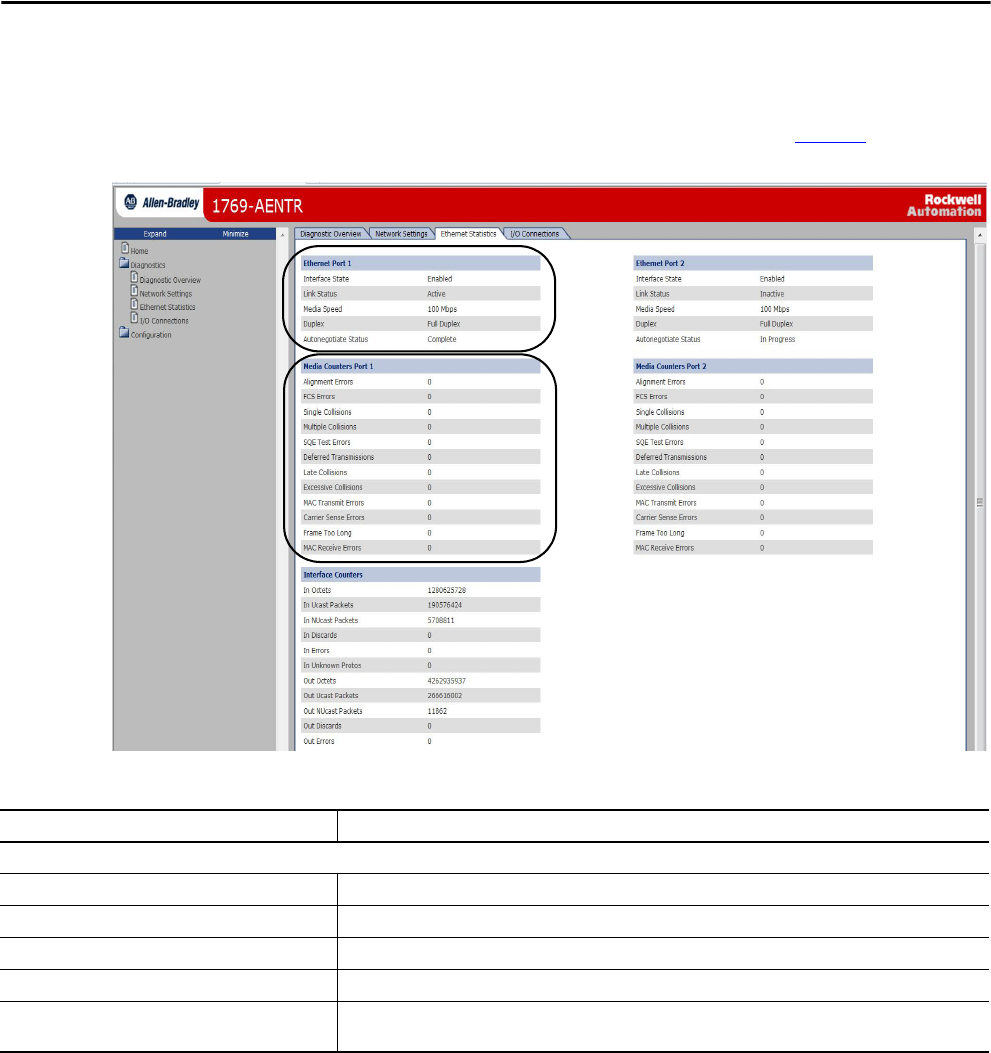Click Minimize in the navigation header
991x1053 pixels.
pyautogui.click(x=236, y=234)
